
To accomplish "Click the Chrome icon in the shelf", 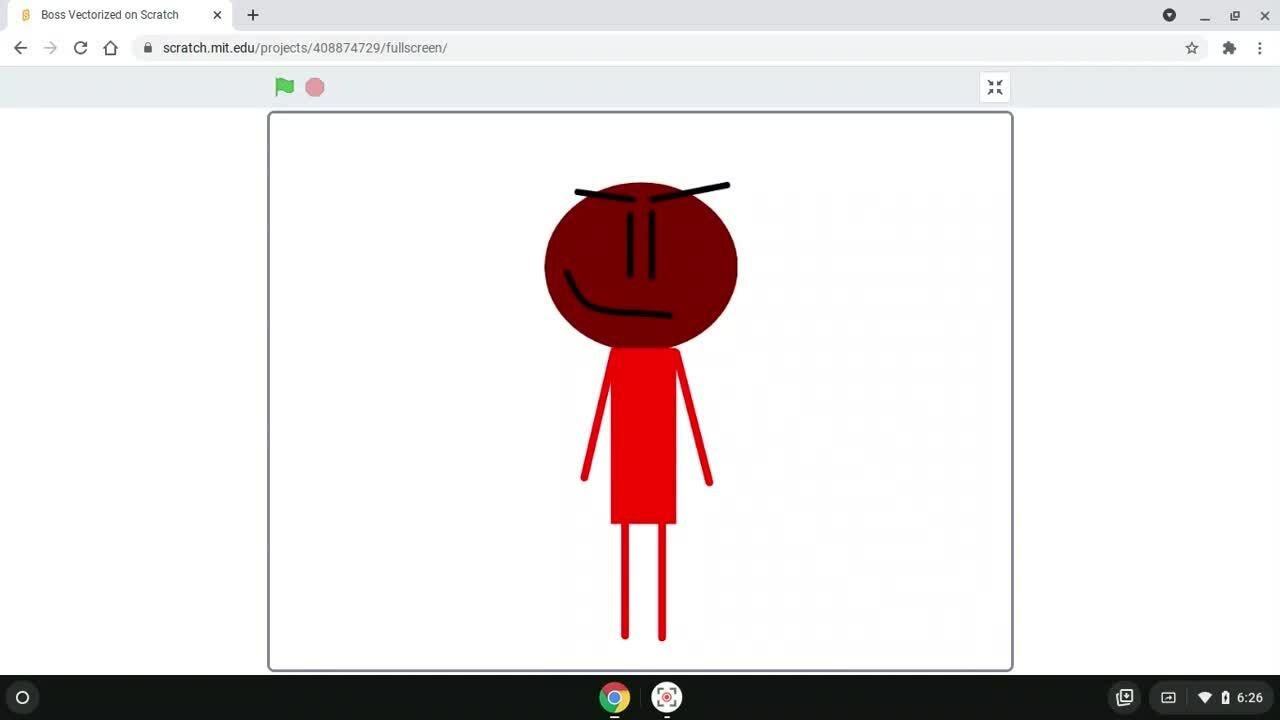I will click(x=614, y=697).
